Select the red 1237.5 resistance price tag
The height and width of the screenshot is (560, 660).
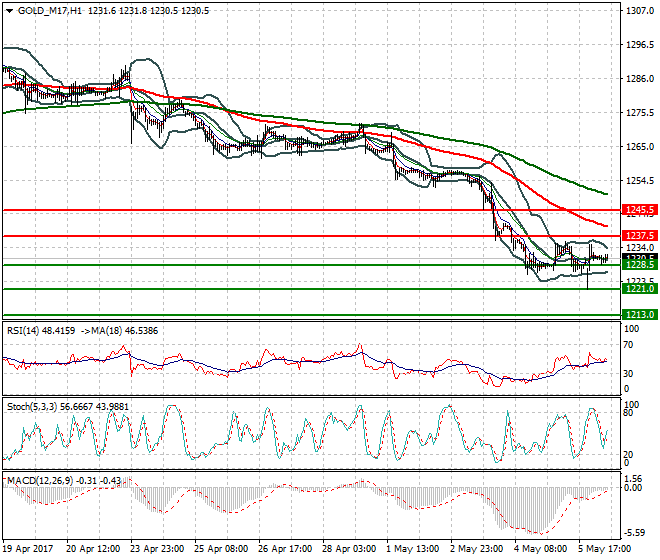coord(639,236)
